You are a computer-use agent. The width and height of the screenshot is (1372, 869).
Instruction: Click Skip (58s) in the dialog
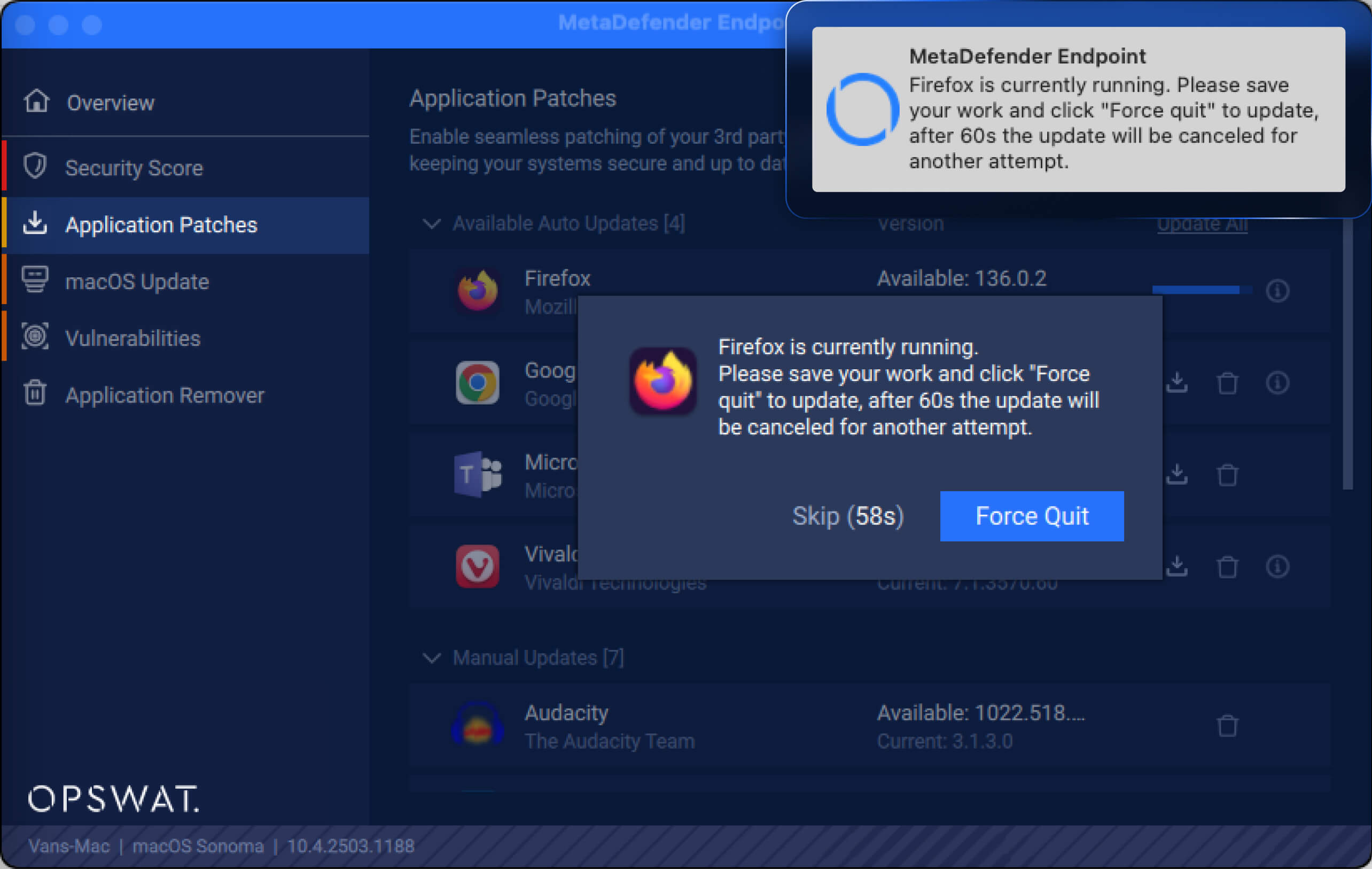[x=847, y=516]
